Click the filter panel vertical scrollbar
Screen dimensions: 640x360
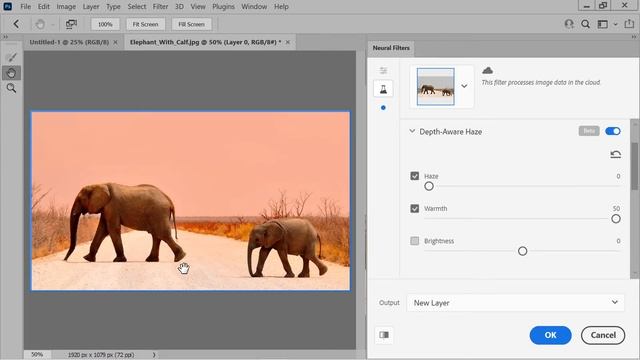634,166
